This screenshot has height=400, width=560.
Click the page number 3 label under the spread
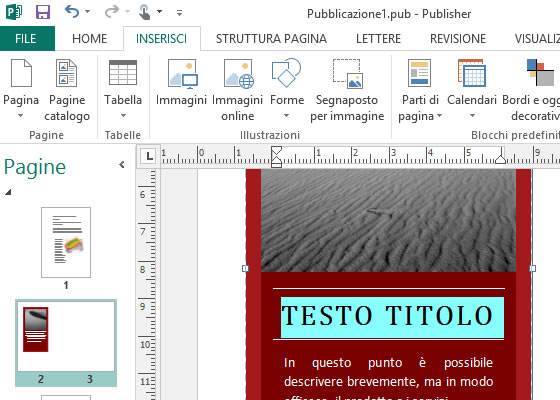tap(90, 379)
